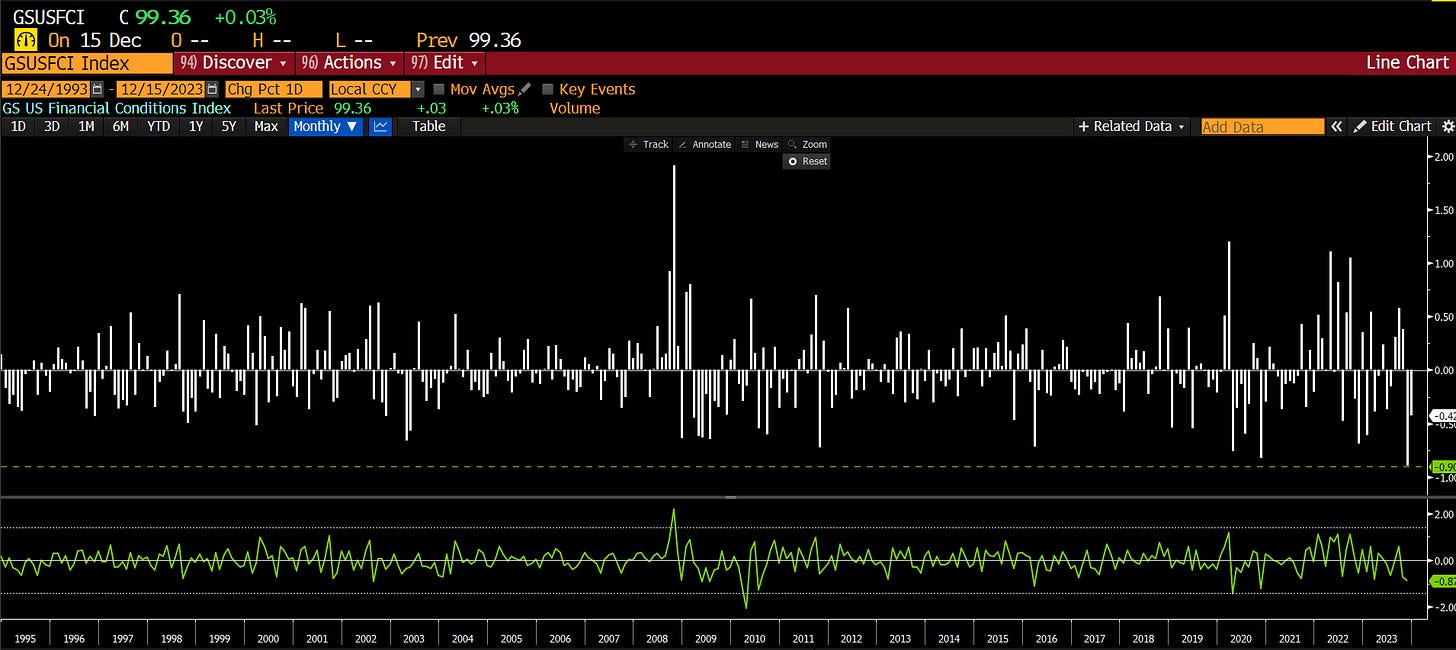The width and height of the screenshot is (1456, 650).
Task: Click GS US Financial Conditions Index title
Action: (x=116, y=108)
